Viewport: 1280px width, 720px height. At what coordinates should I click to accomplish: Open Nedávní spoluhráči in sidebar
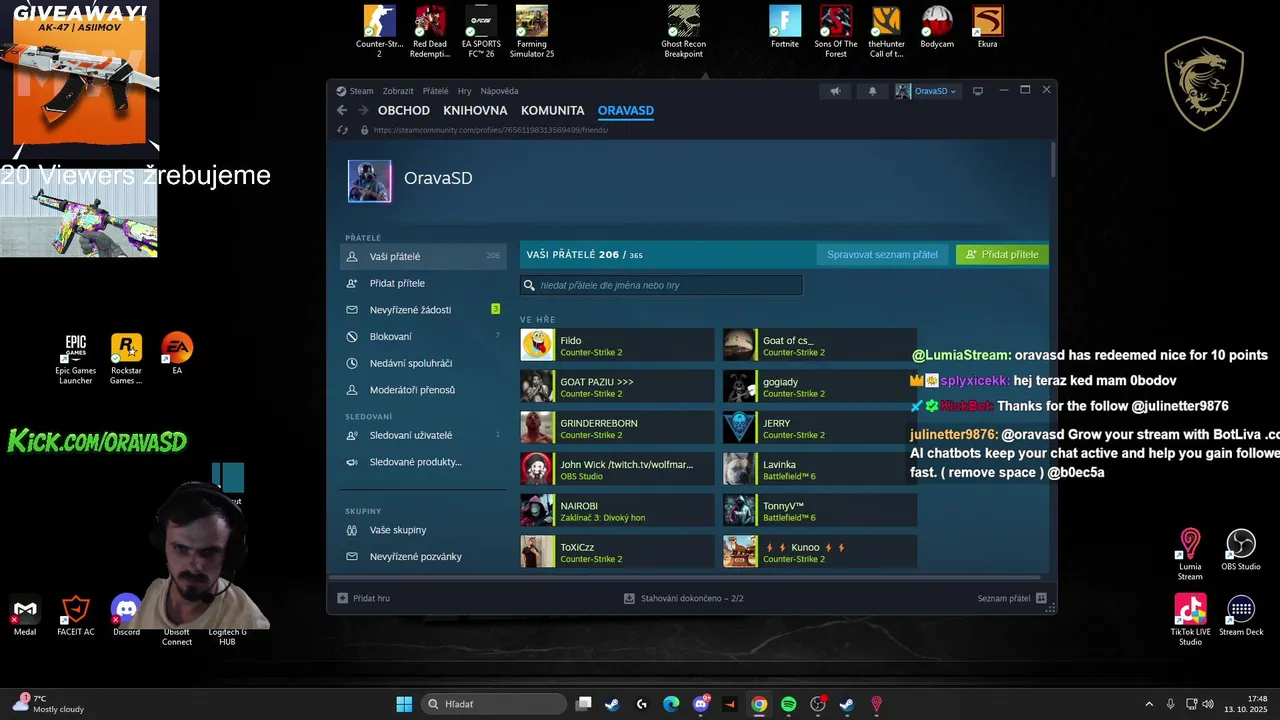pyautogui.click(x=423, y=363)
